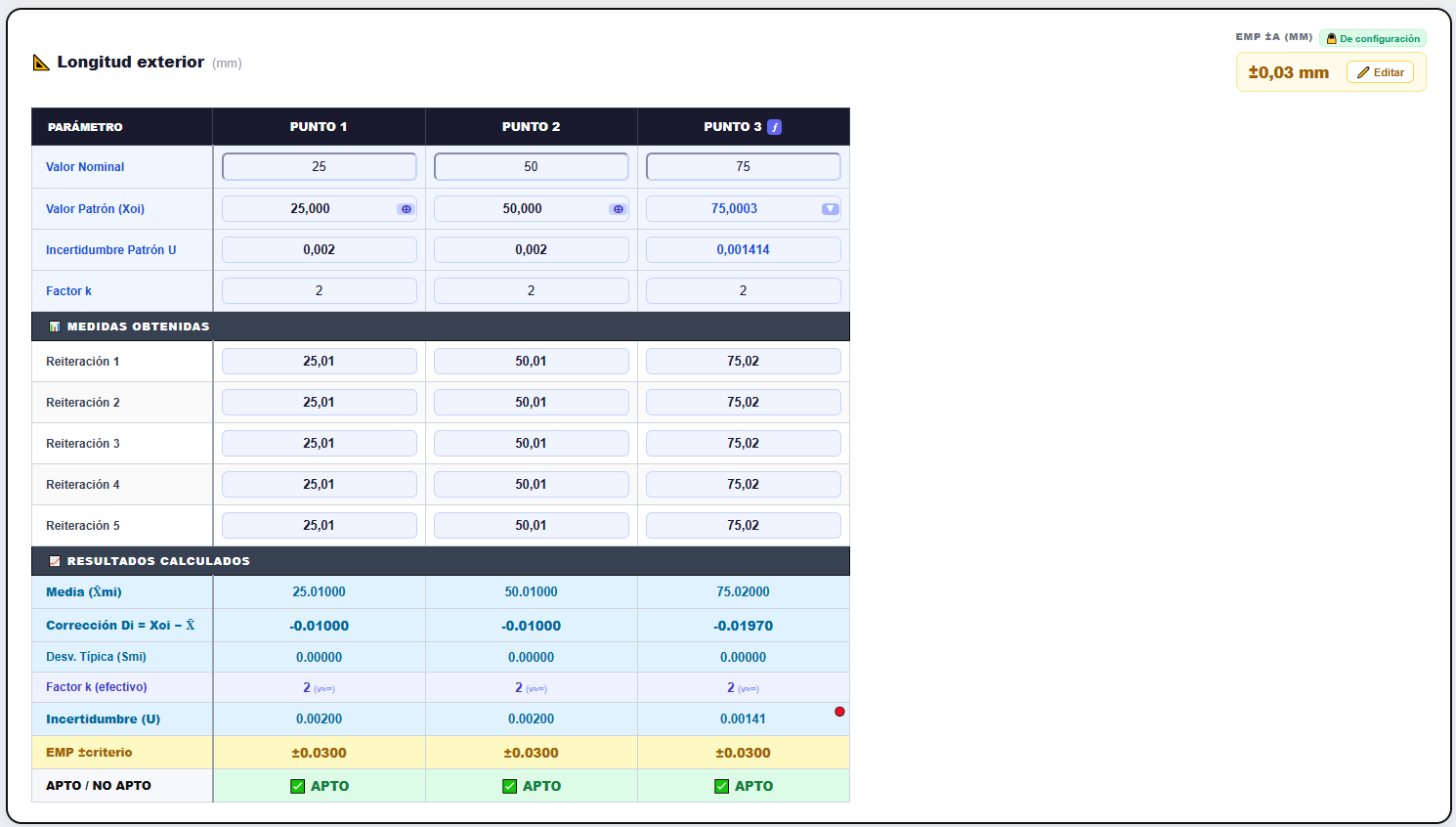This screenshot has width=1456, height=827.
Task: Focus the Incertidumbre Patrón U field for Punto 2
Action: point(532,250)
